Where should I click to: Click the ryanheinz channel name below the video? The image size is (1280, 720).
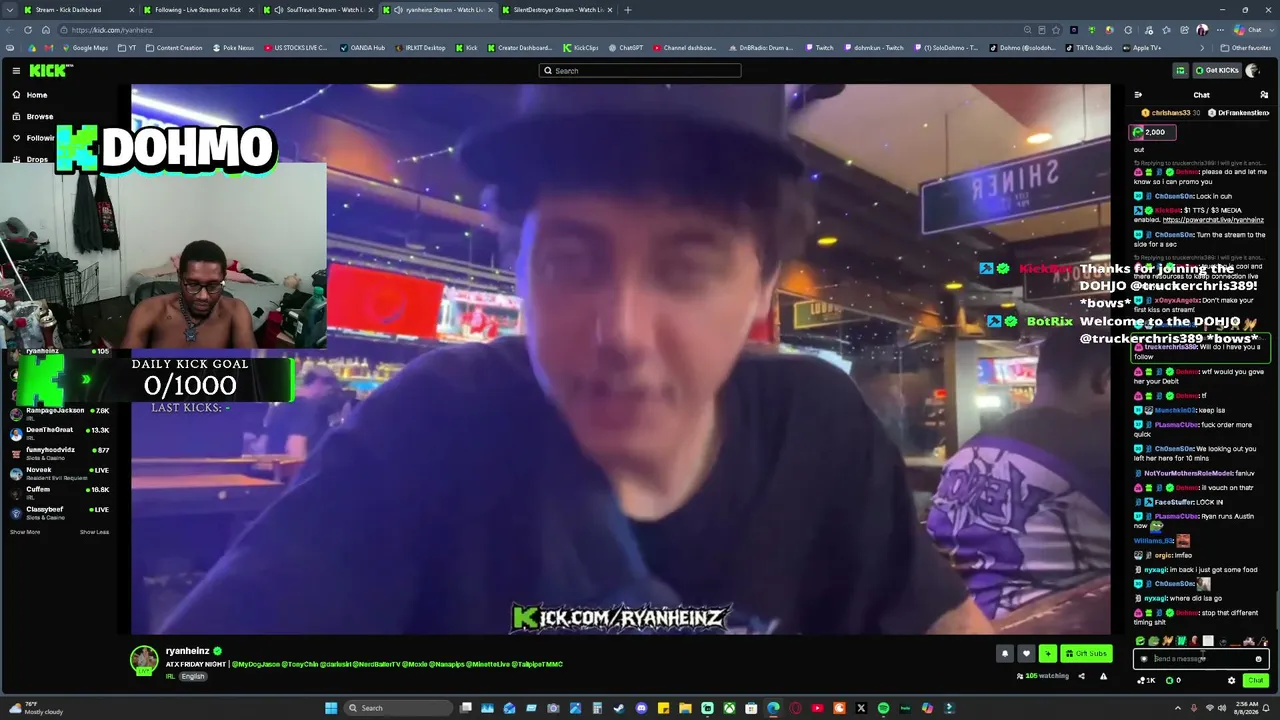tap(187, 651)
